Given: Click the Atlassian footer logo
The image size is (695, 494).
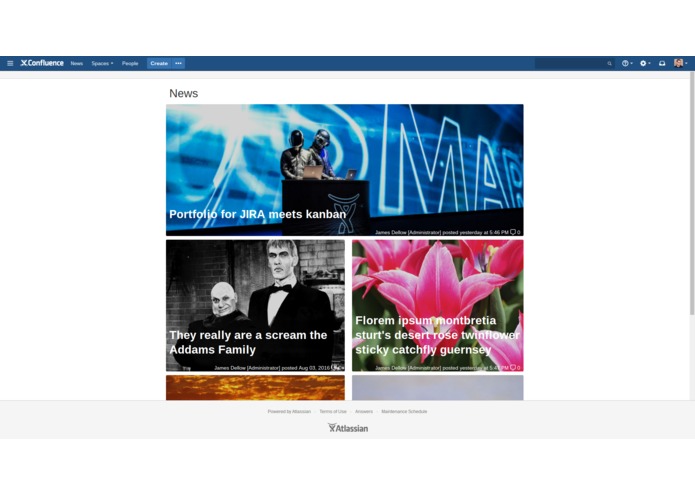Looking at the screenshot, I should coord(348,428).
